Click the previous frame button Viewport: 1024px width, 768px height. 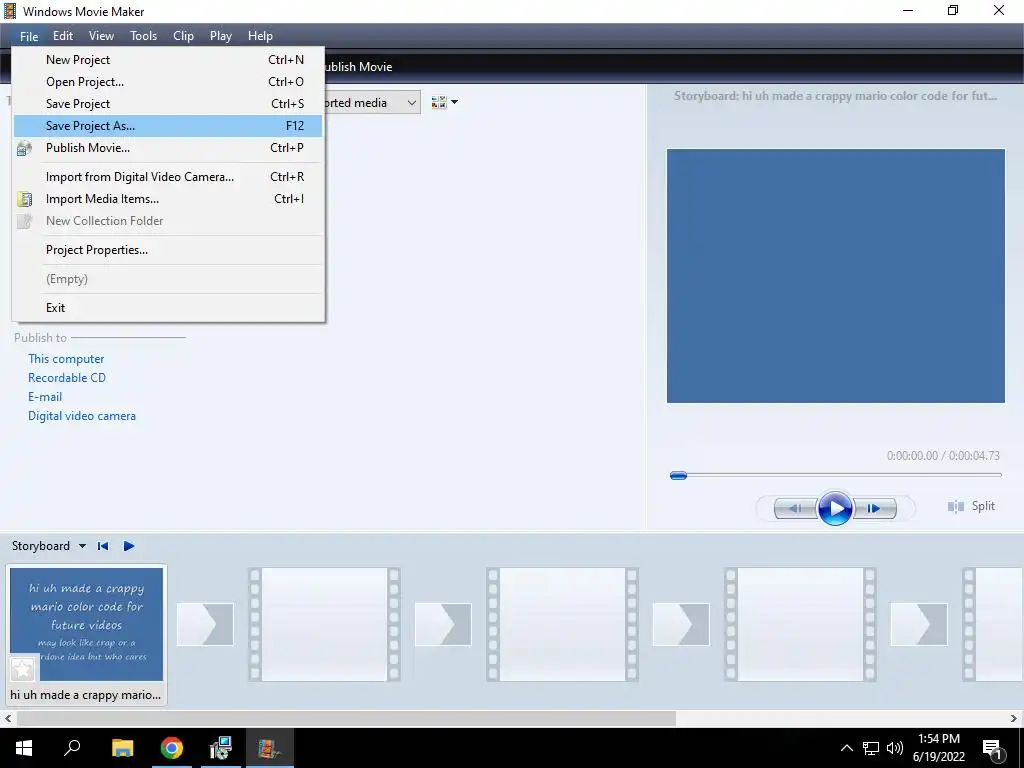coord(795,508)
